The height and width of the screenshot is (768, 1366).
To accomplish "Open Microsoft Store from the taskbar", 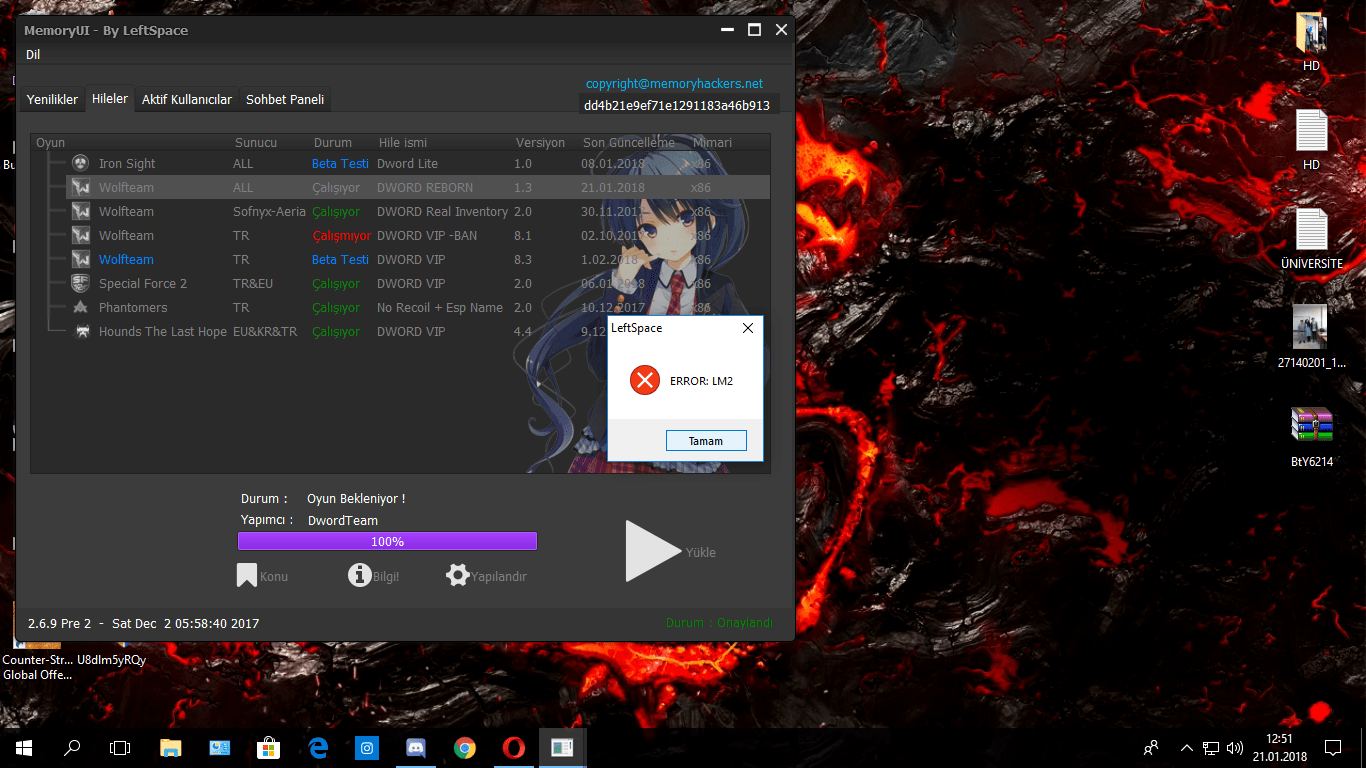I will [268, 747].
